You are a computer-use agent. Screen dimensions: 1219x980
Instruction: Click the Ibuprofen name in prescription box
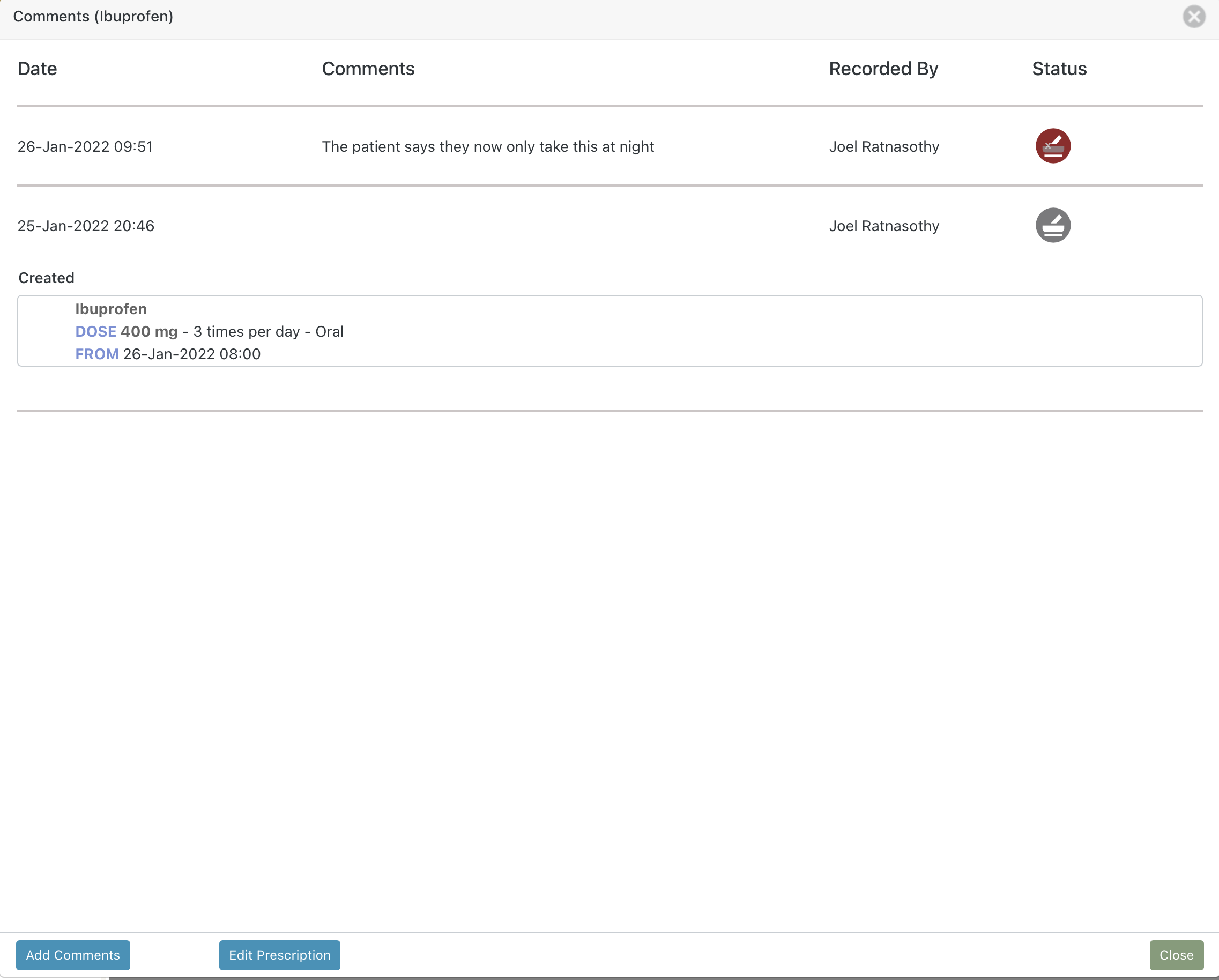pos(111,309)
